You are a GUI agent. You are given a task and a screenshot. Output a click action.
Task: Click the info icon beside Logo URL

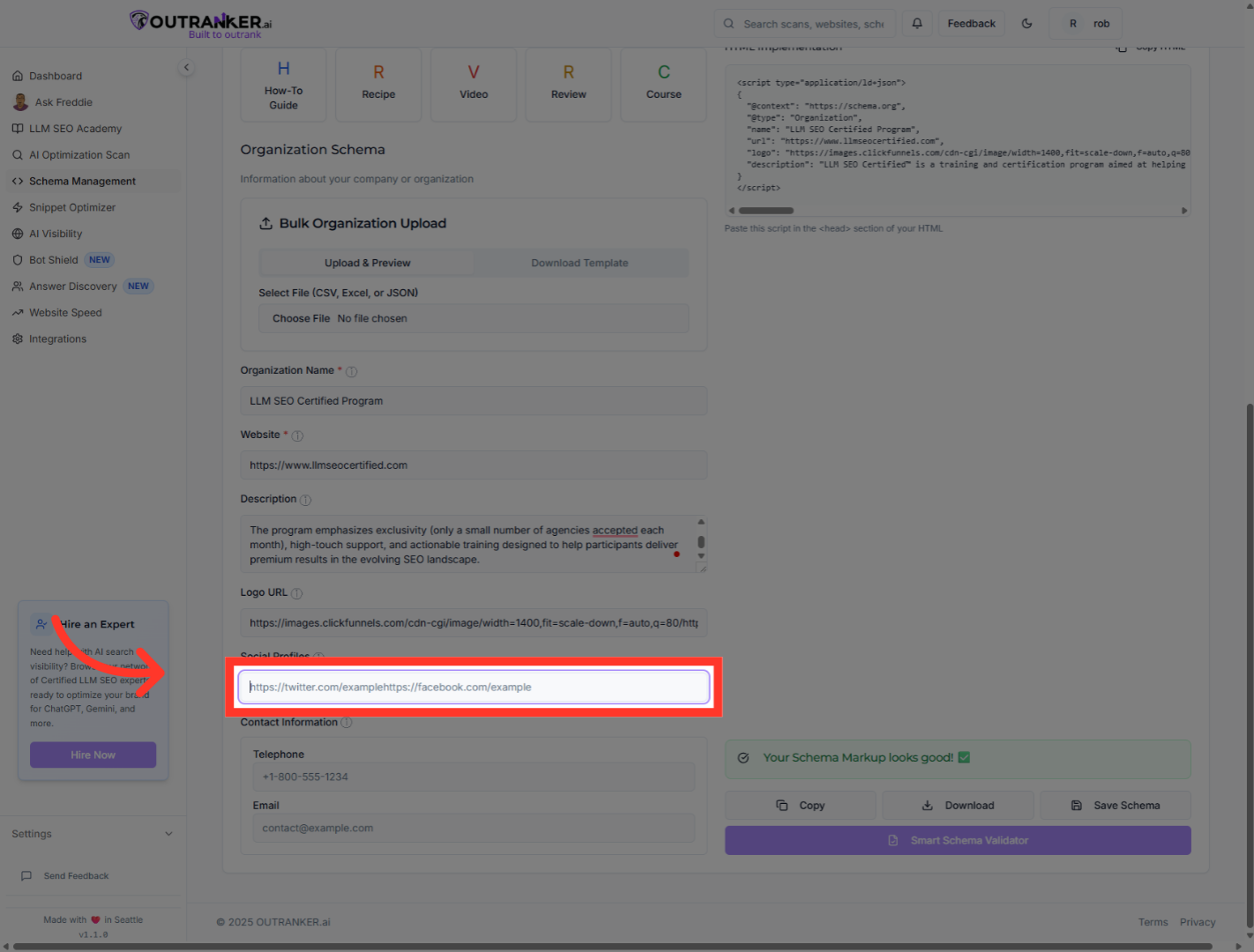click(297, 594)
